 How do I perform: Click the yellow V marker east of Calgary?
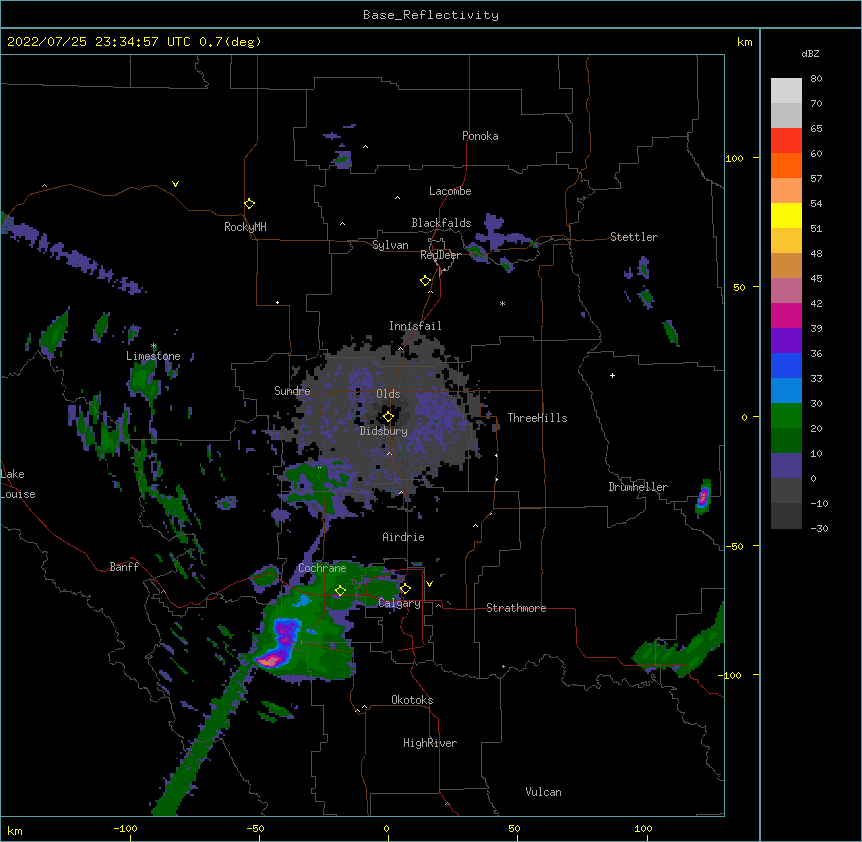coord(429,584)
